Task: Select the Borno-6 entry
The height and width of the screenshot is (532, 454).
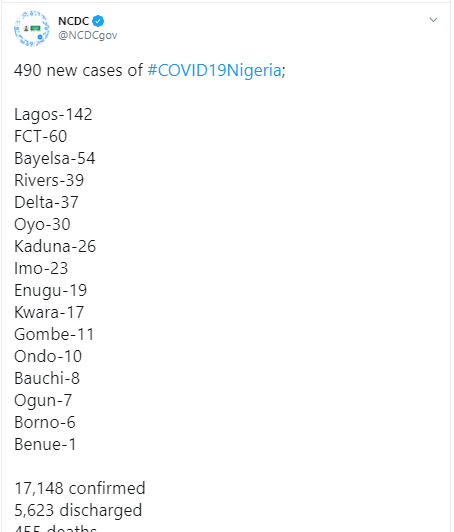Action: (x=45, y=422)
